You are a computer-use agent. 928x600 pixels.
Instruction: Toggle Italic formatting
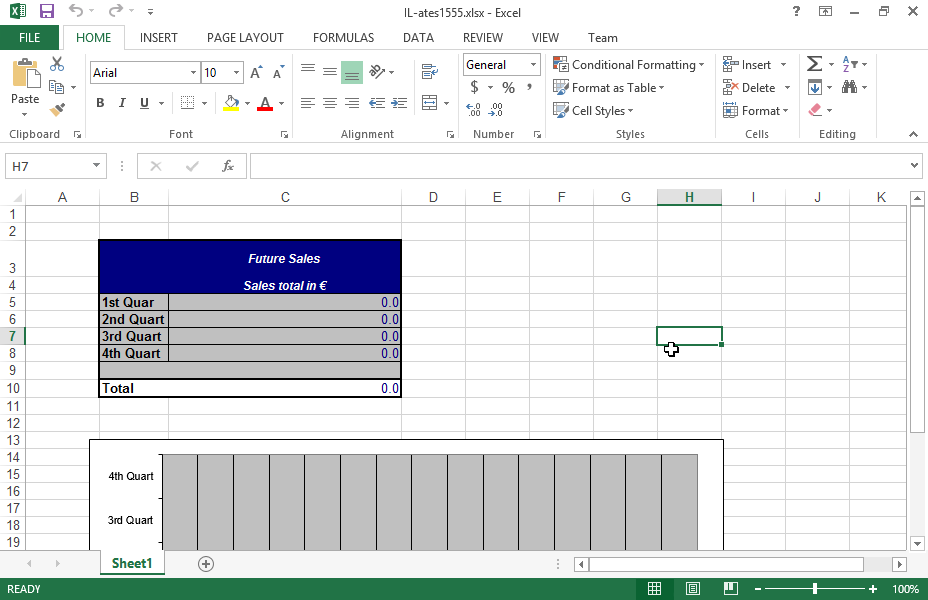pyautogui.click(x=122, y=103)
